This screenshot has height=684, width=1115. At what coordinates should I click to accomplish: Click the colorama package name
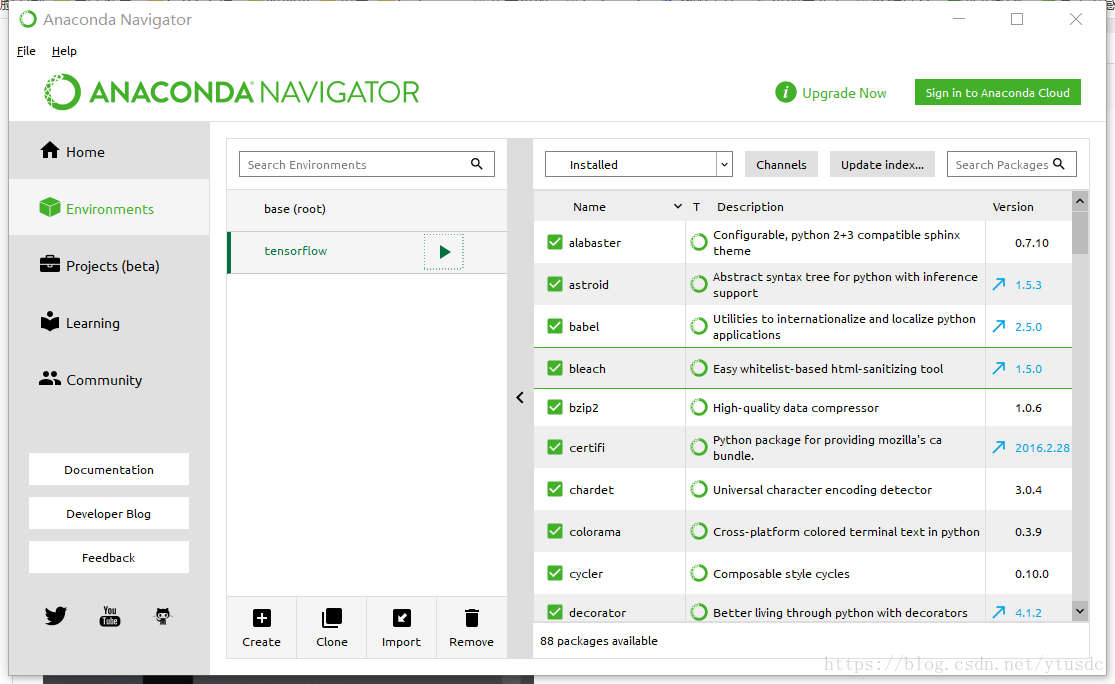coord(595,532)
